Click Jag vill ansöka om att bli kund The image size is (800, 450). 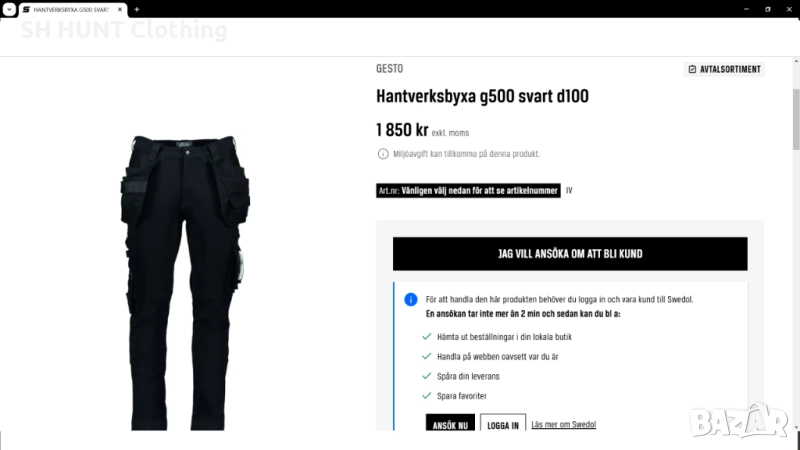pos(570,254)
